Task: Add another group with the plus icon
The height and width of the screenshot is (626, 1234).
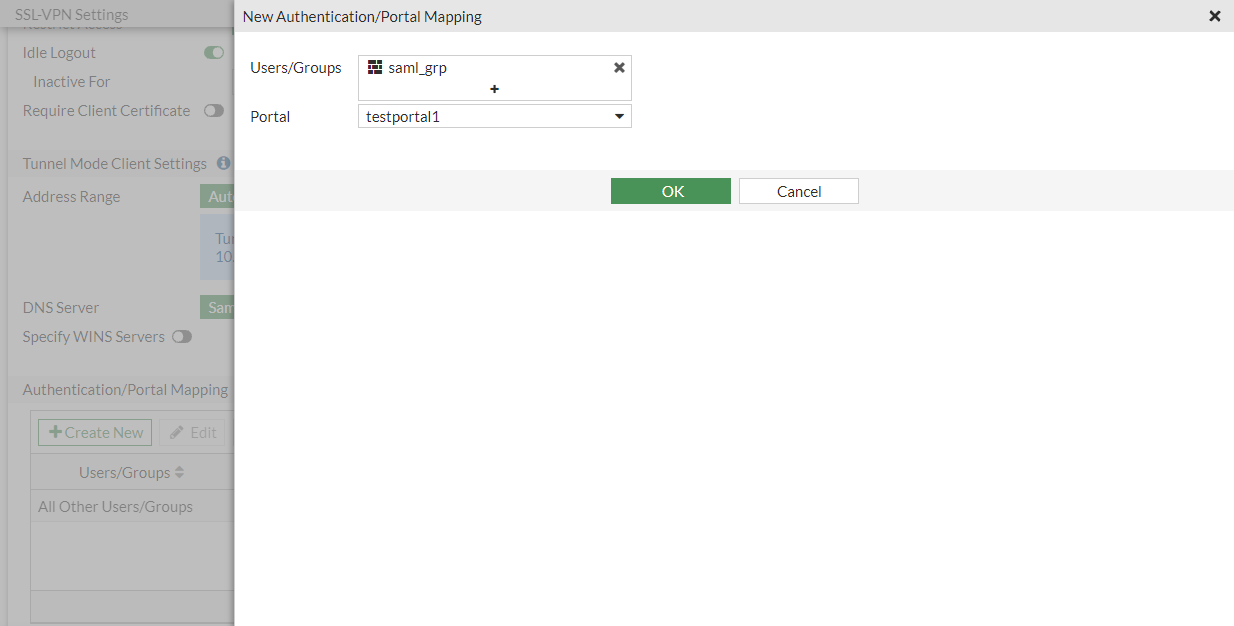Action: click(494, 89)
